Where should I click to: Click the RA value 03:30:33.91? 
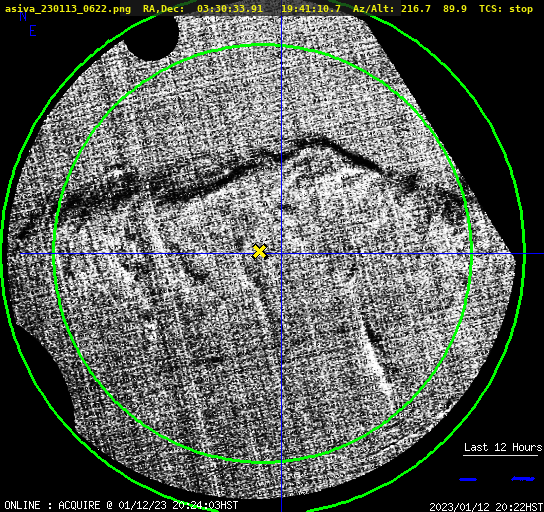(230, 8)
